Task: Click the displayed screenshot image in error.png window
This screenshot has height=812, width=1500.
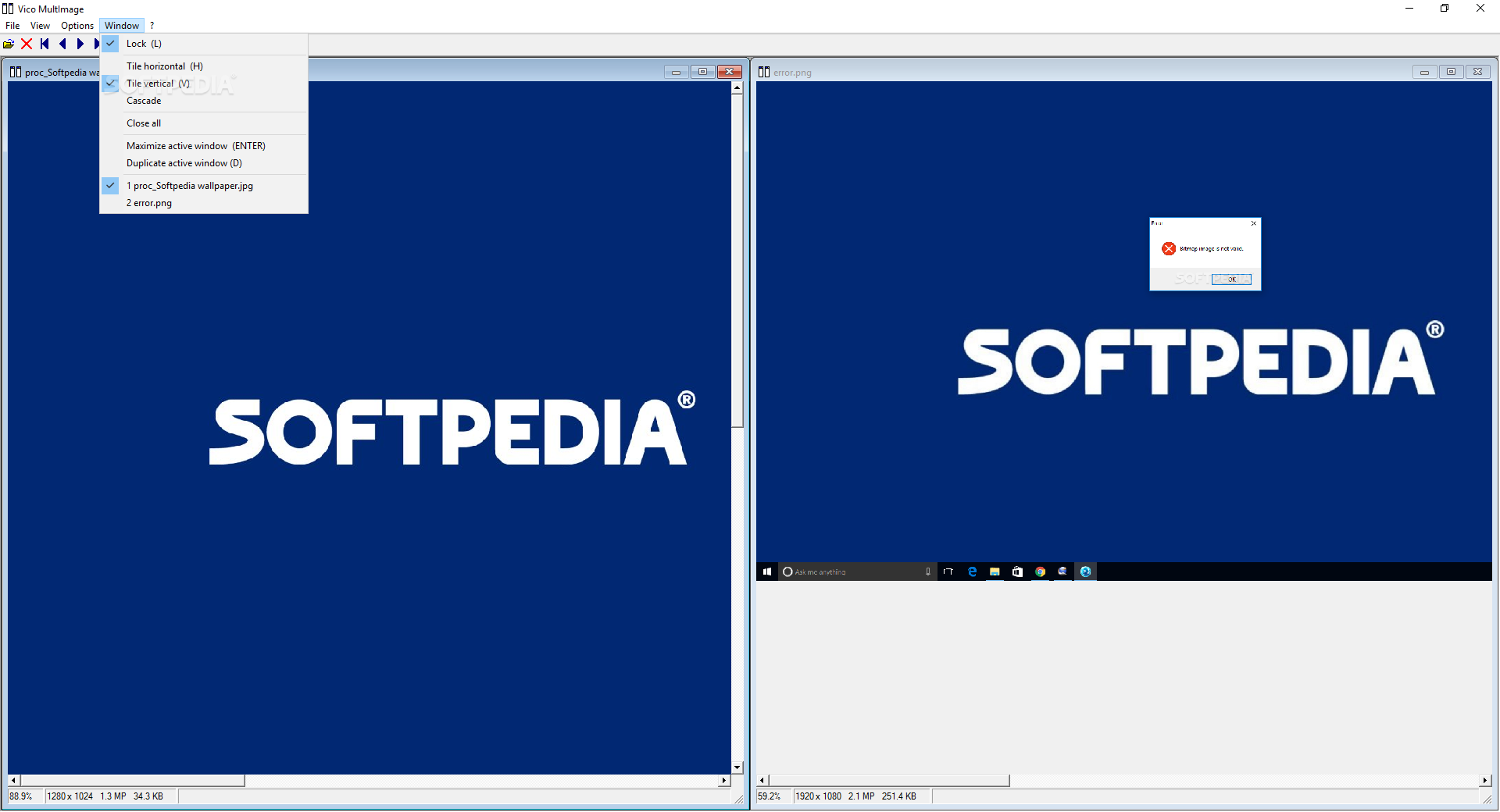Action: tap(1124, 331)
